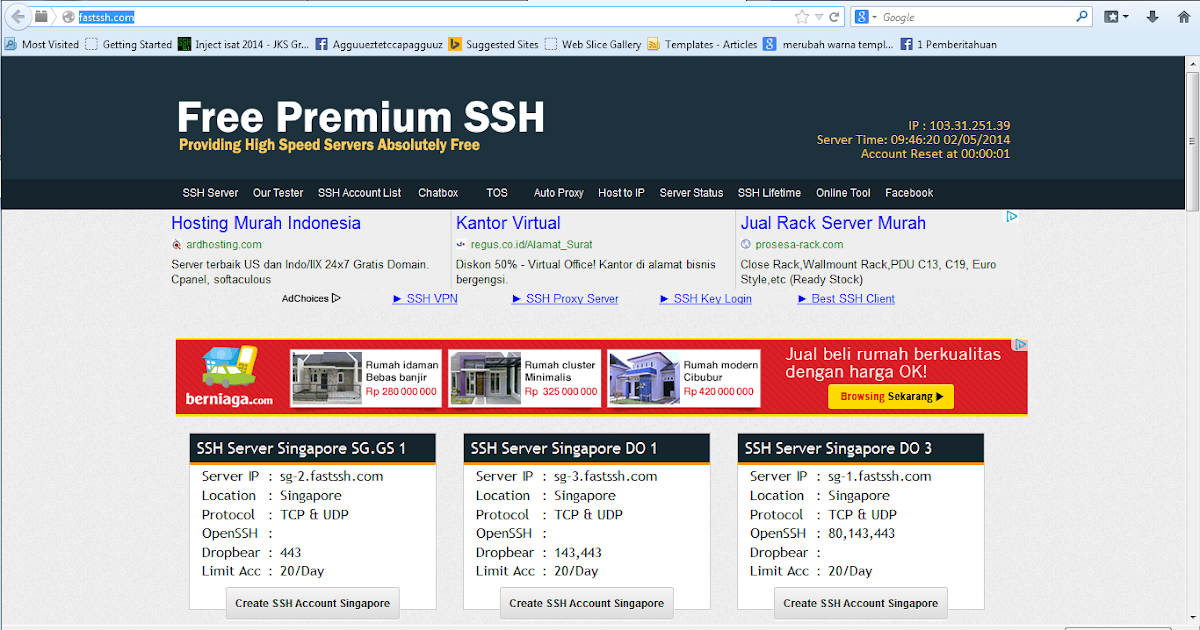Click the ardhosting.com ad URL

(x=223, y=245)
